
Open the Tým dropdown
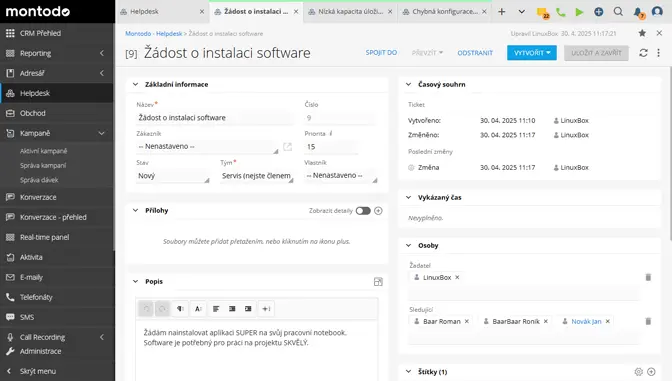[x=257, y=176]
